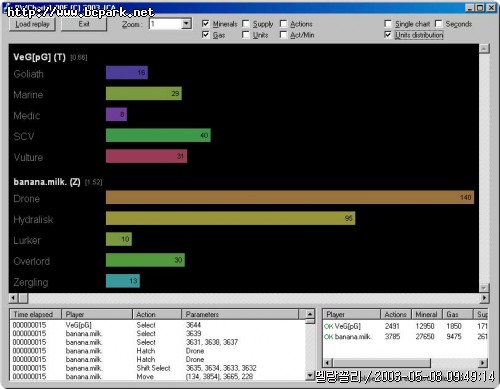
Task: Click the Parameters column header
Action: tap(240, 314)
